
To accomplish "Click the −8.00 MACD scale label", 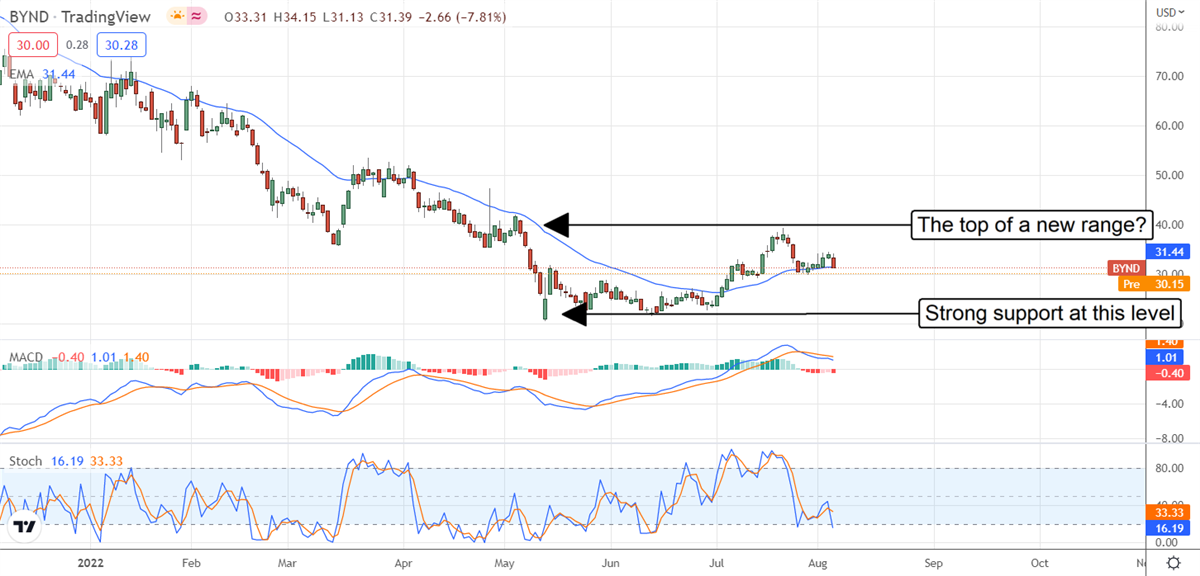I will (1170, 437).
